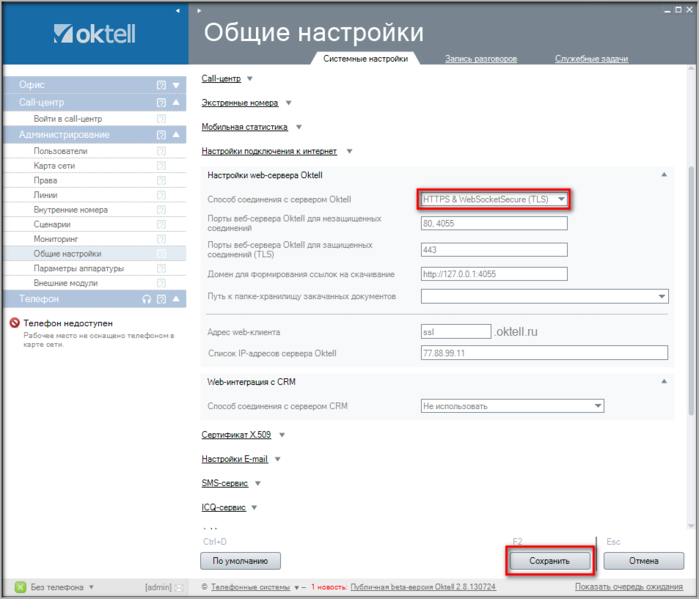The height and width of the screenshot is (599, 699).
Task: Open Сценарии in the sidebar
Action: [52, 225]
